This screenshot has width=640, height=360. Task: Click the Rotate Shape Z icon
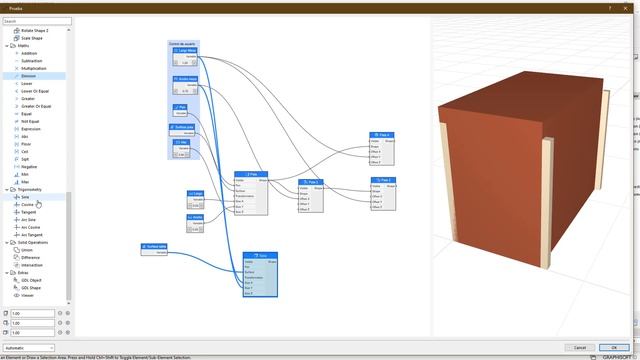tap(17, 31)
